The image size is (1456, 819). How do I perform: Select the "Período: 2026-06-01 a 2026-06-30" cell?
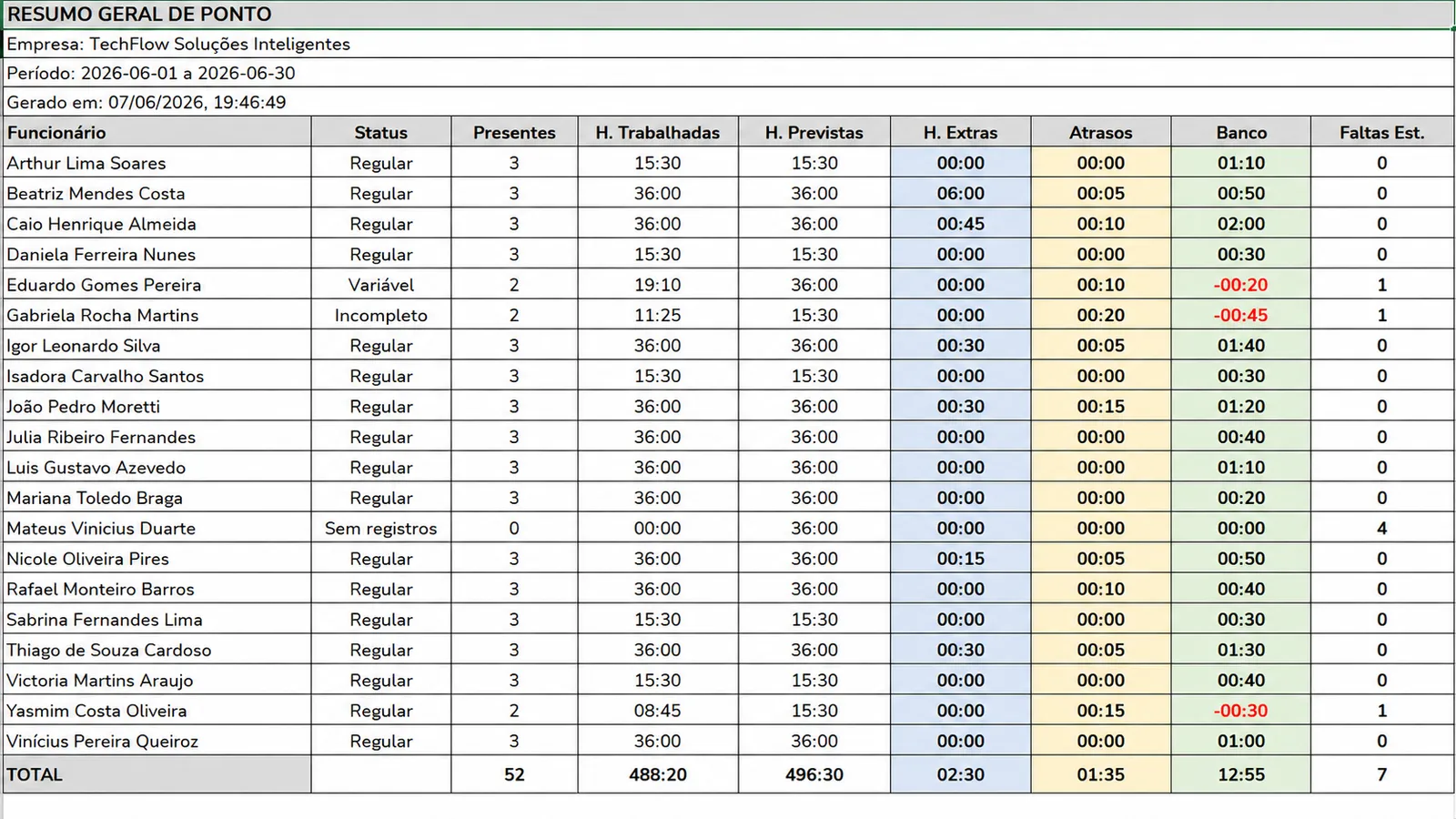tap(728, 73)
